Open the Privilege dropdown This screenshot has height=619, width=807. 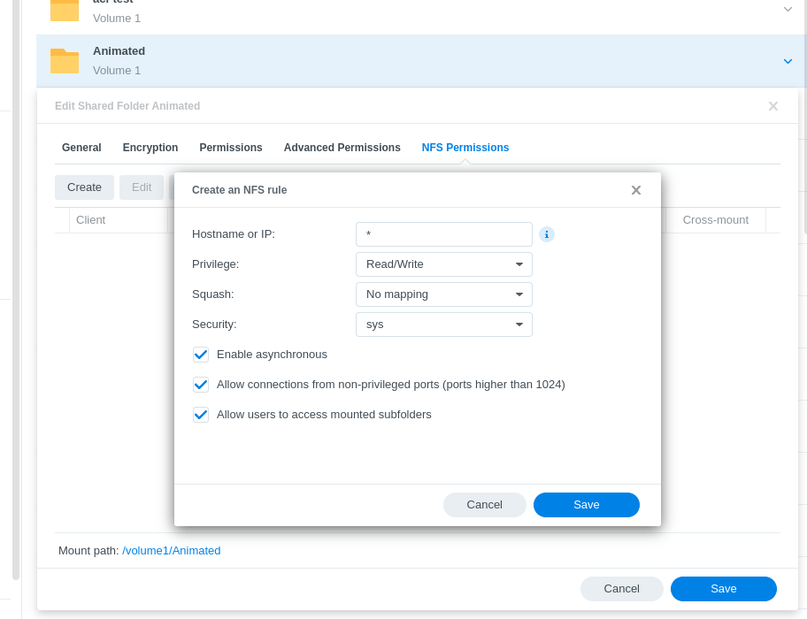(444, 264)
